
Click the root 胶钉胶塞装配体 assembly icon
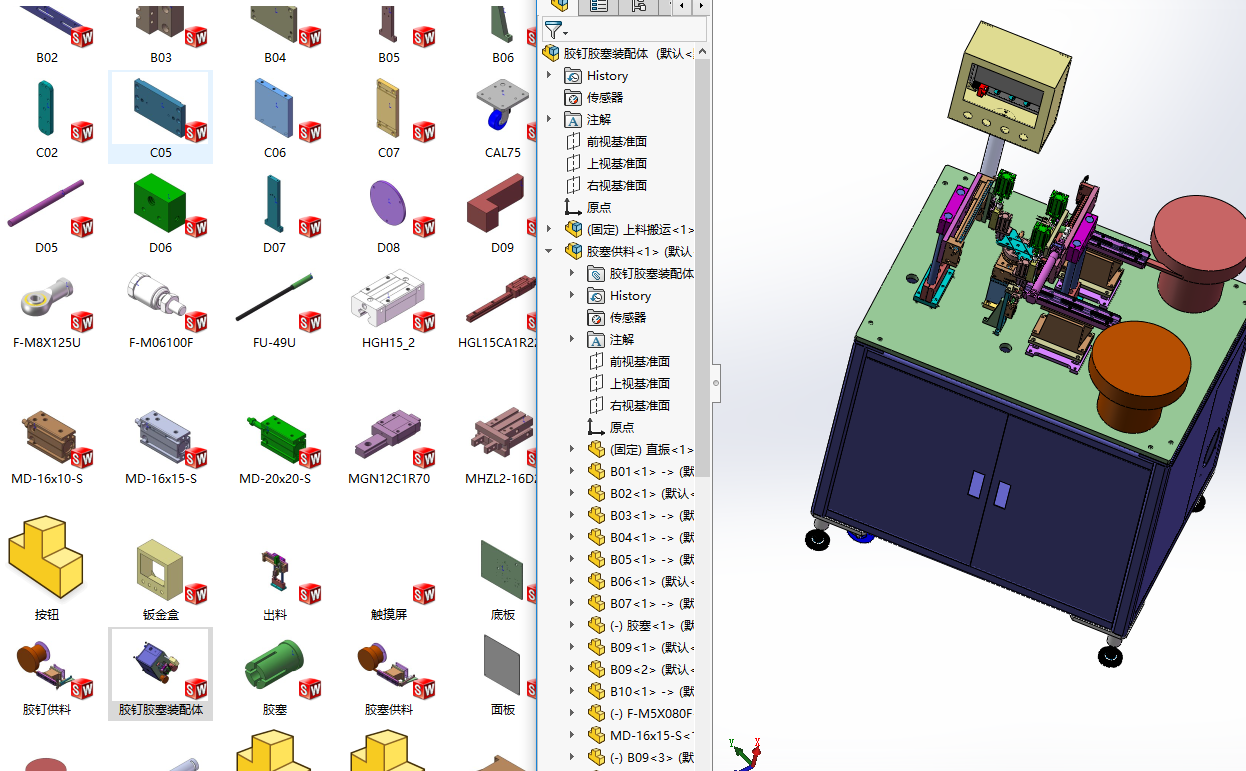[551, 53]
